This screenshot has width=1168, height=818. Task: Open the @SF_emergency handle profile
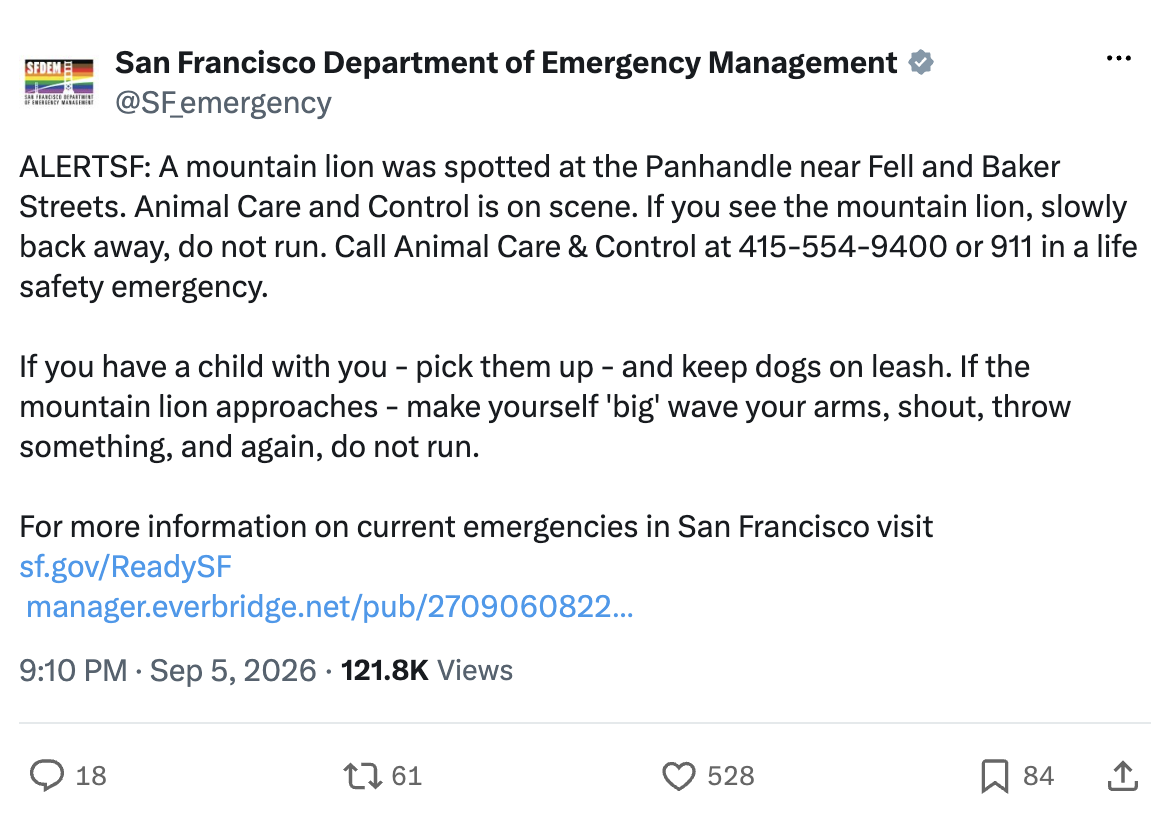(223, 103)
